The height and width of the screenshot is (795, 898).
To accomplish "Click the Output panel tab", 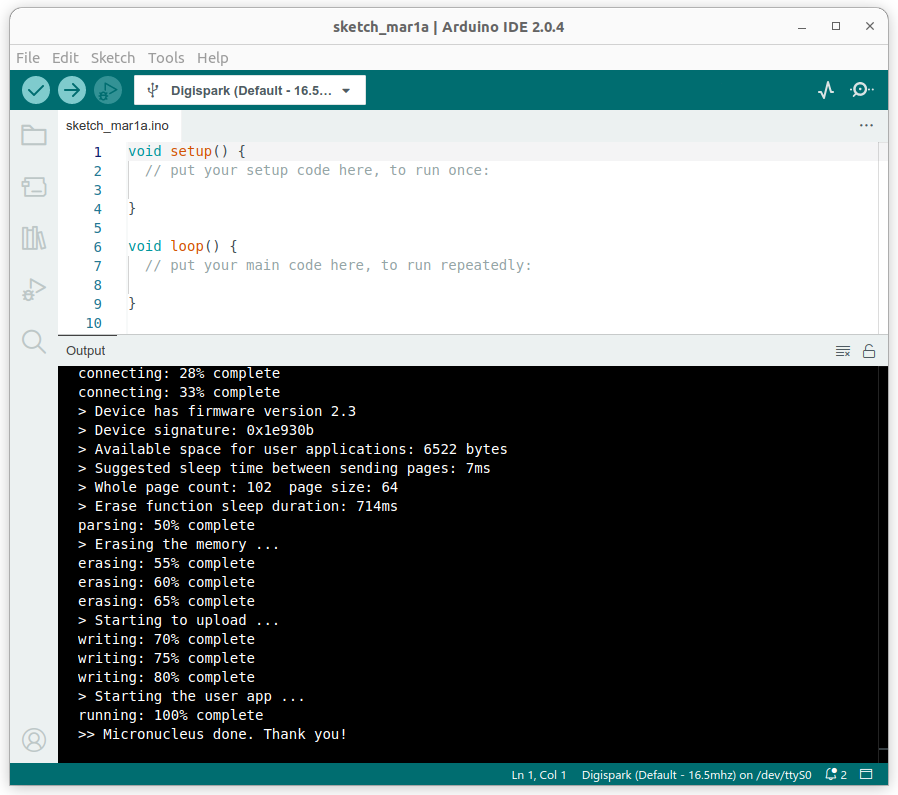I will 86,351.
